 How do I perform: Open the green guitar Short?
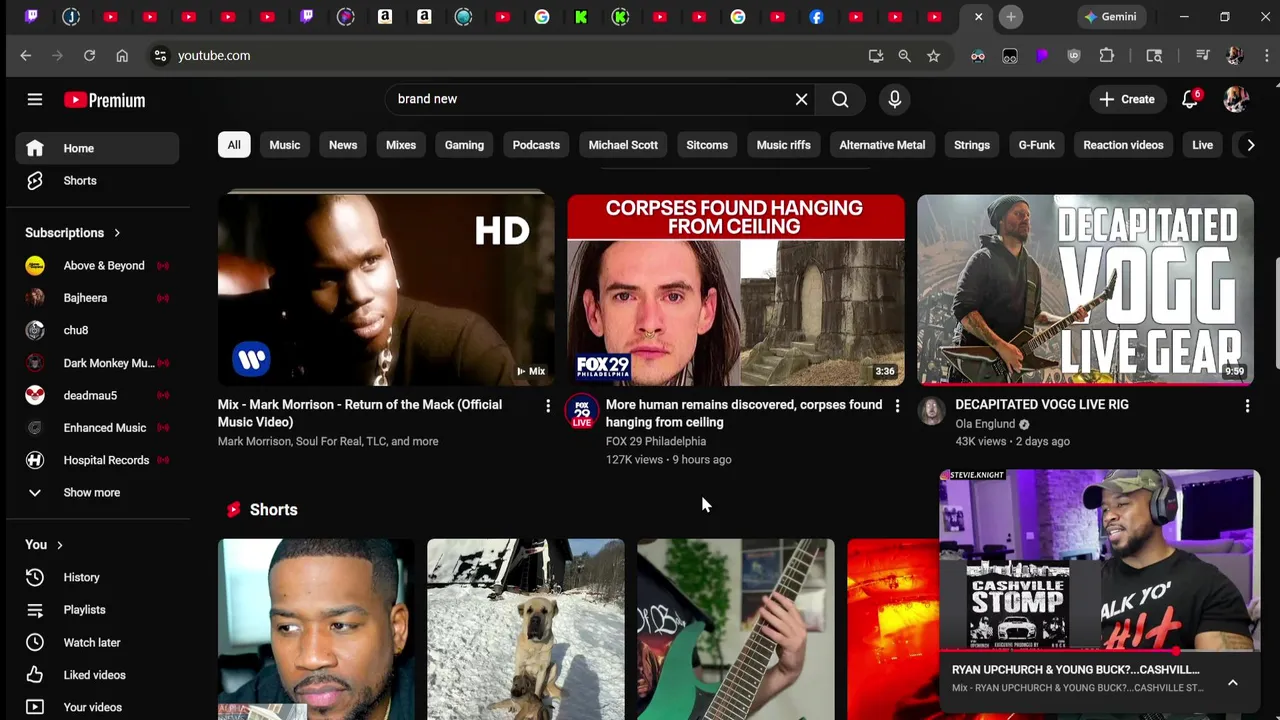pyautogui.click(x=736, y=629)
